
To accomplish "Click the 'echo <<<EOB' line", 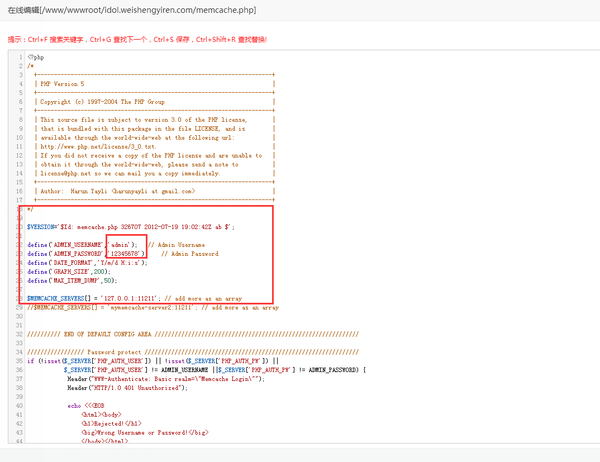I will [x=86, y=405].
